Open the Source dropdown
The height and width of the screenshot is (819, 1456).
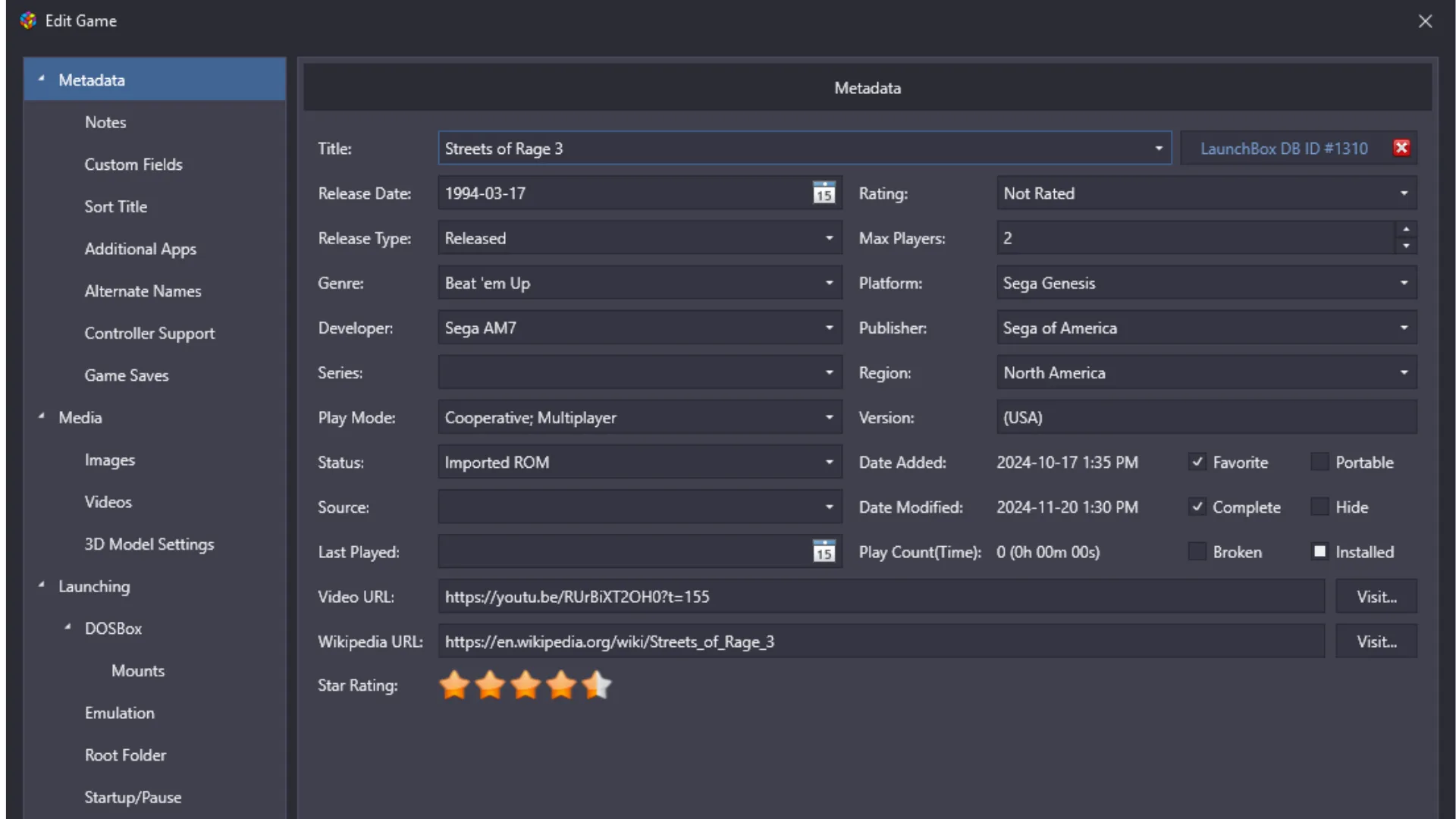(x=829, y=506)
